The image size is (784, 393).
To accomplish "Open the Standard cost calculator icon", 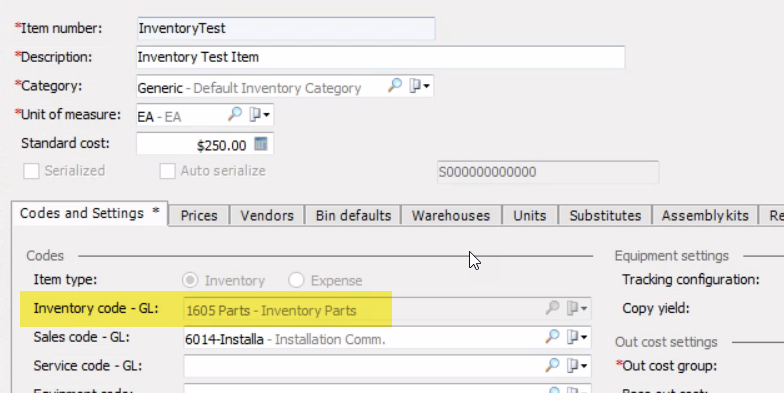I will (260, 144).
